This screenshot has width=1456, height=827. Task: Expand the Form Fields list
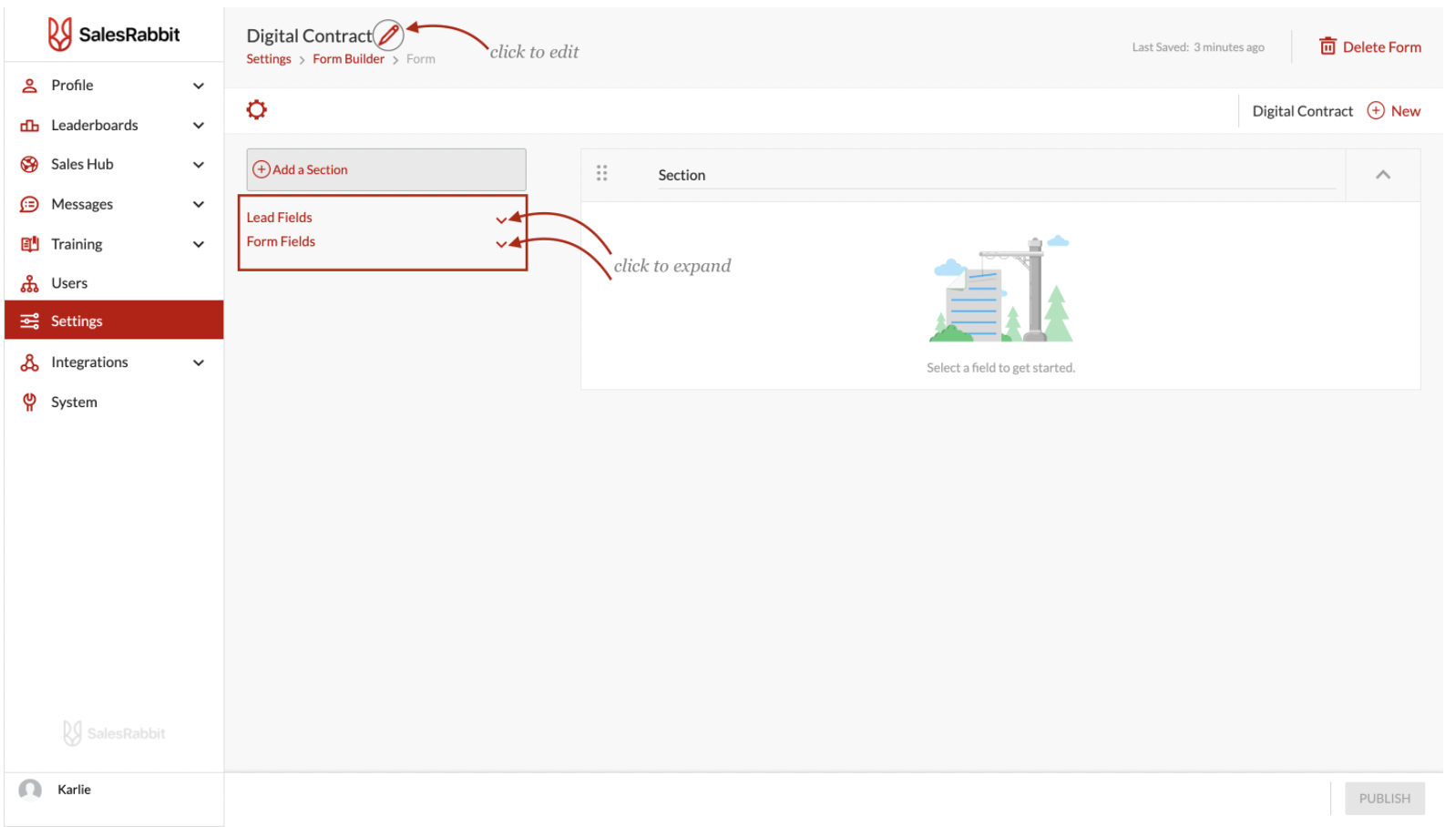500,243
